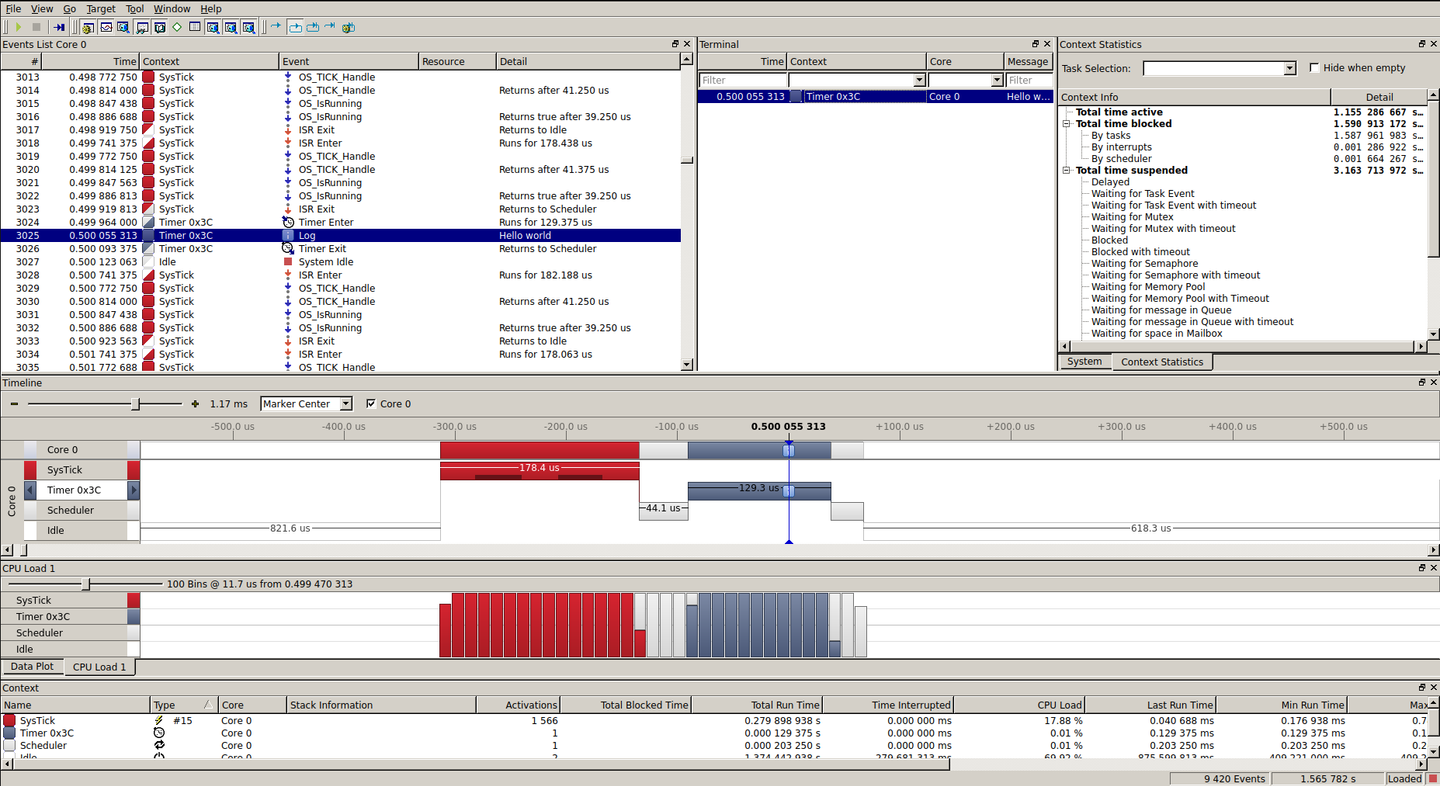The height and width of the screenshot is (786, 1440).
Task: Open the Task Selection dropdown
Action: point(1289,68)
